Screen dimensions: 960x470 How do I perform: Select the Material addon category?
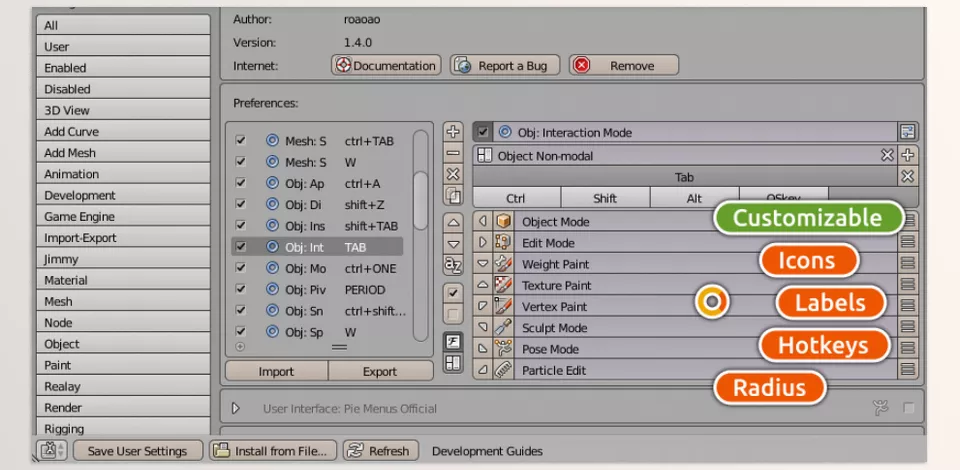pos(123,280)
